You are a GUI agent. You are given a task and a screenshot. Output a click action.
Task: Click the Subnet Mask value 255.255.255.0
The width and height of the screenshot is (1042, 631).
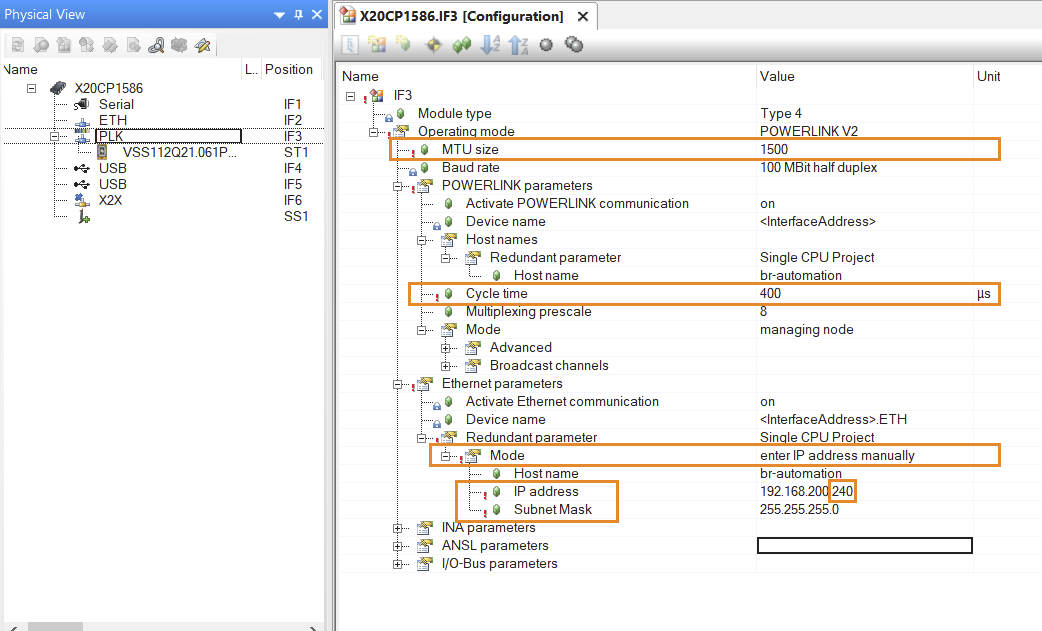click(799, 509)
